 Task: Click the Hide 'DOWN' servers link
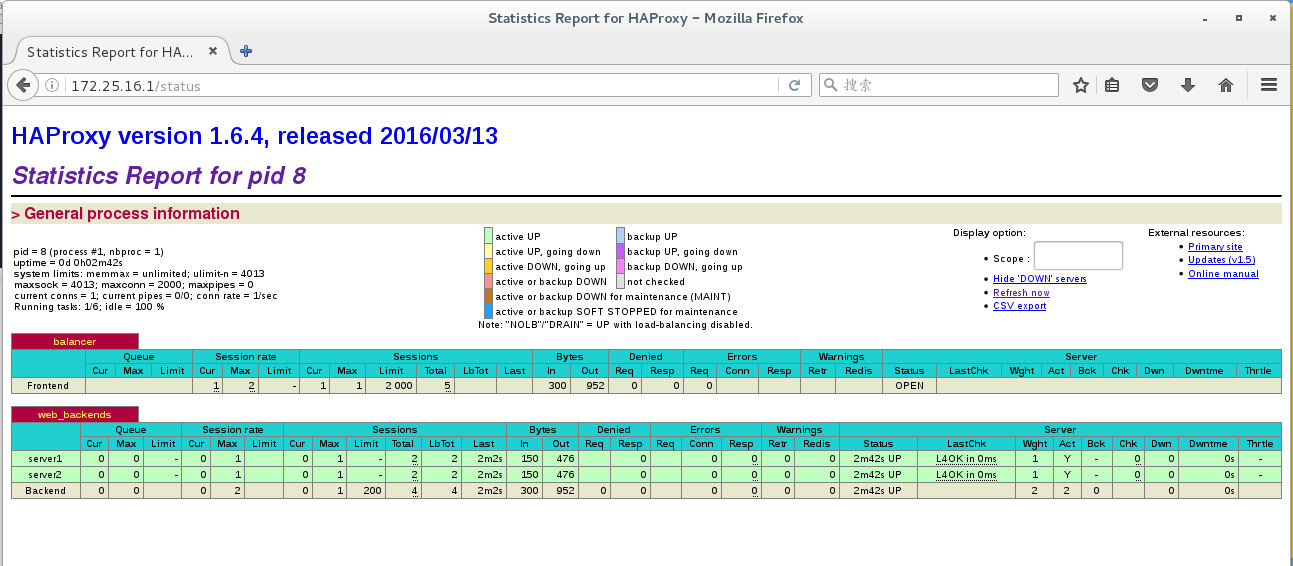tap(1039, 279)
